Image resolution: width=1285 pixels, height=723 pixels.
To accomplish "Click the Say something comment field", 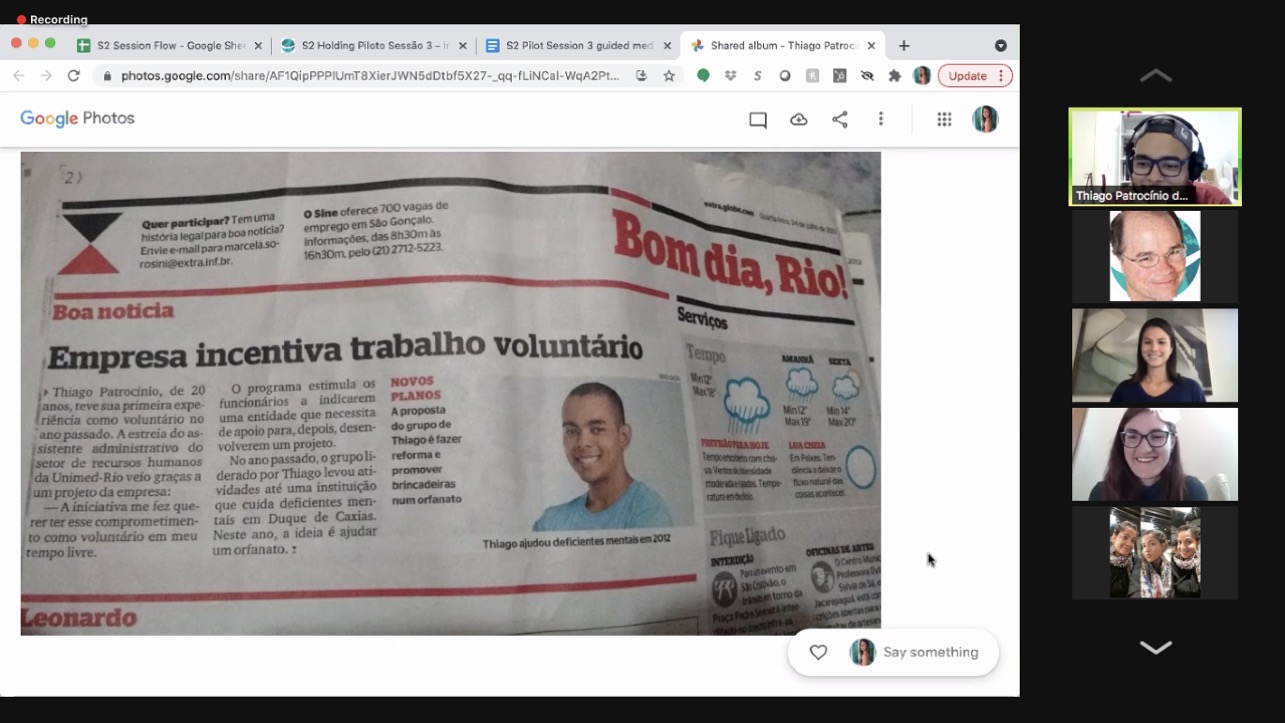I will click(930, 652).
